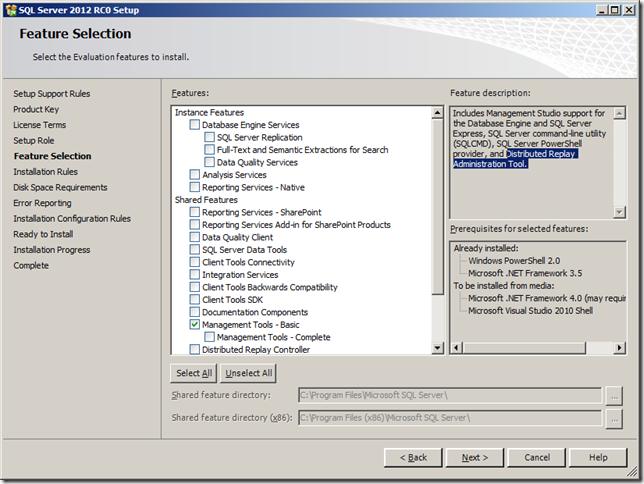
Task: Enable the Integration Services checkbox
Action: pos(195,274)
